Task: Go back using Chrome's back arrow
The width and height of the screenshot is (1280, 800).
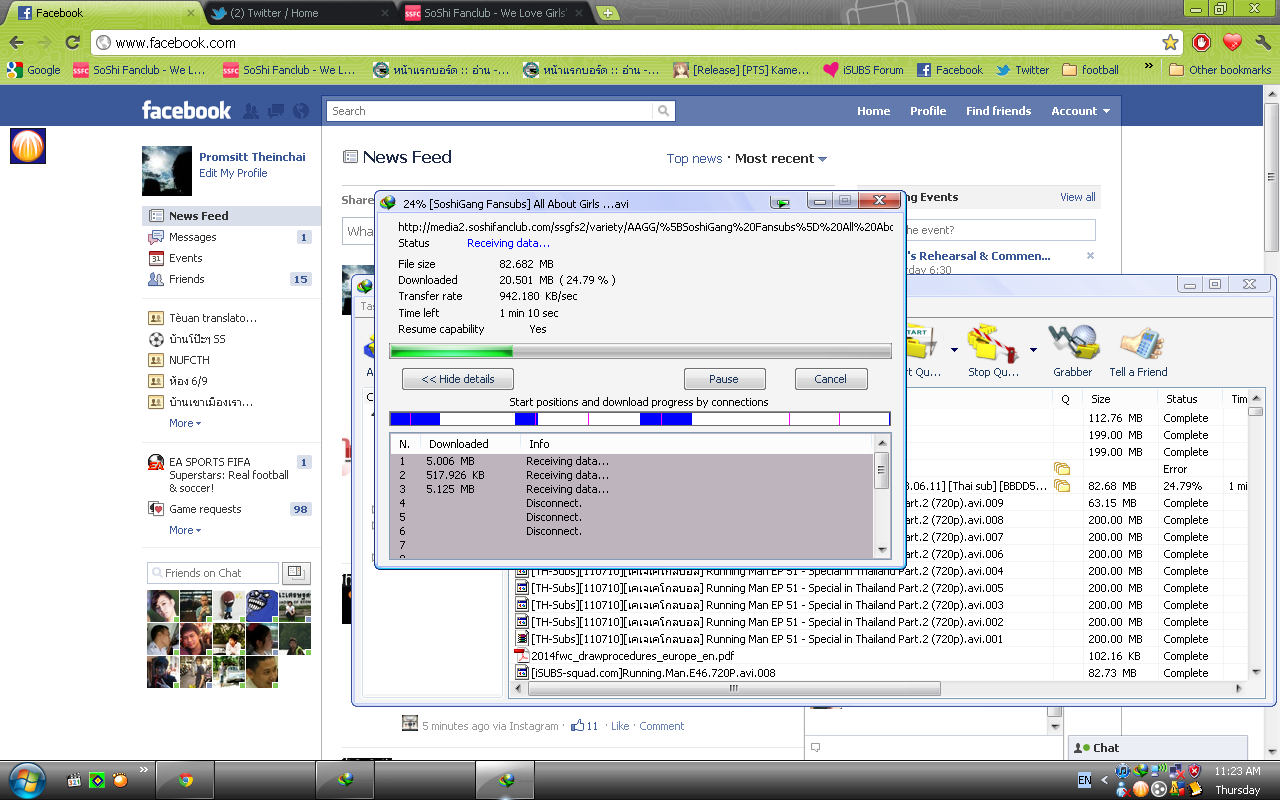Action: point(17,43)
